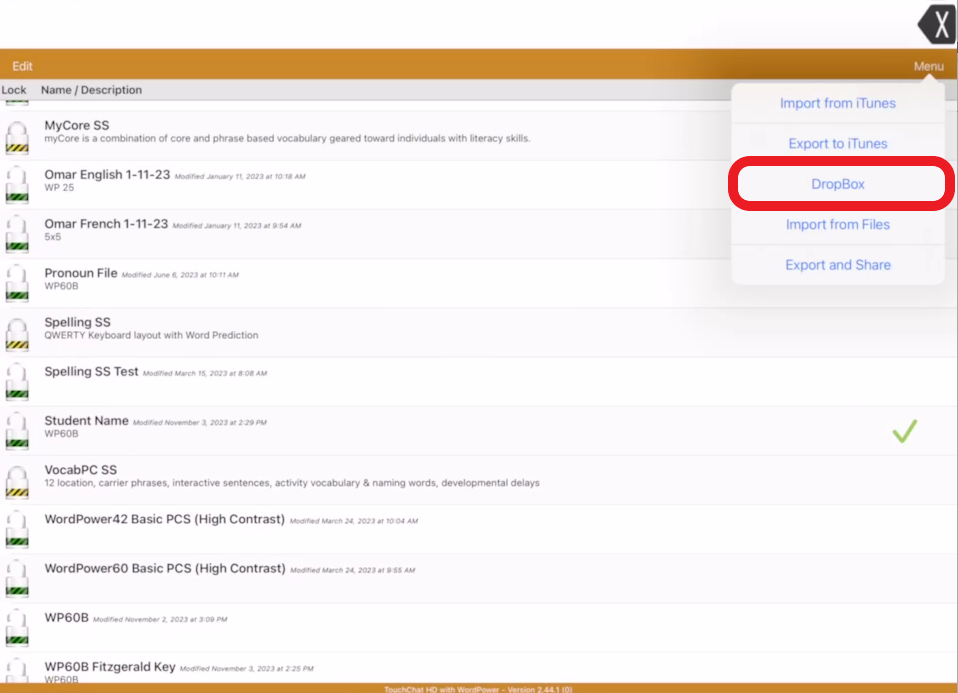Screen dimensions: 958x693
Task: Tap the lock icon beside MyCore SS
Action: point(17,138)
